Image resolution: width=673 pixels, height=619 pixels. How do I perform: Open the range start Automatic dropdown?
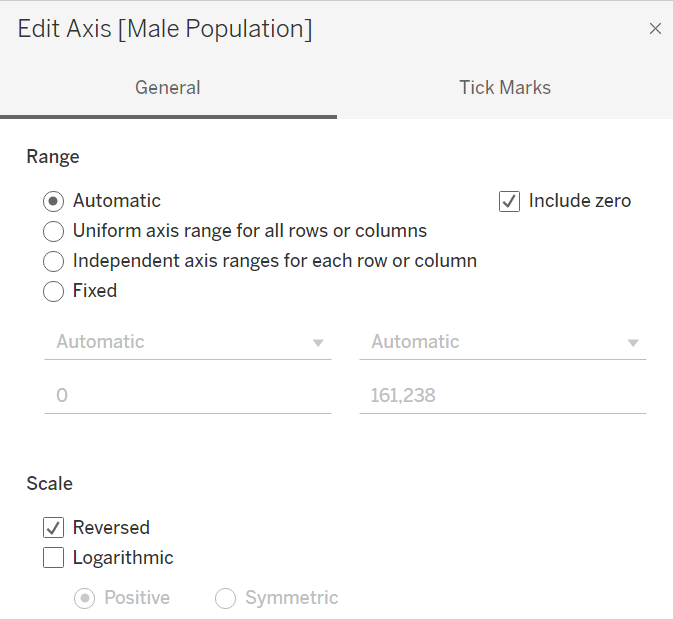187,342
